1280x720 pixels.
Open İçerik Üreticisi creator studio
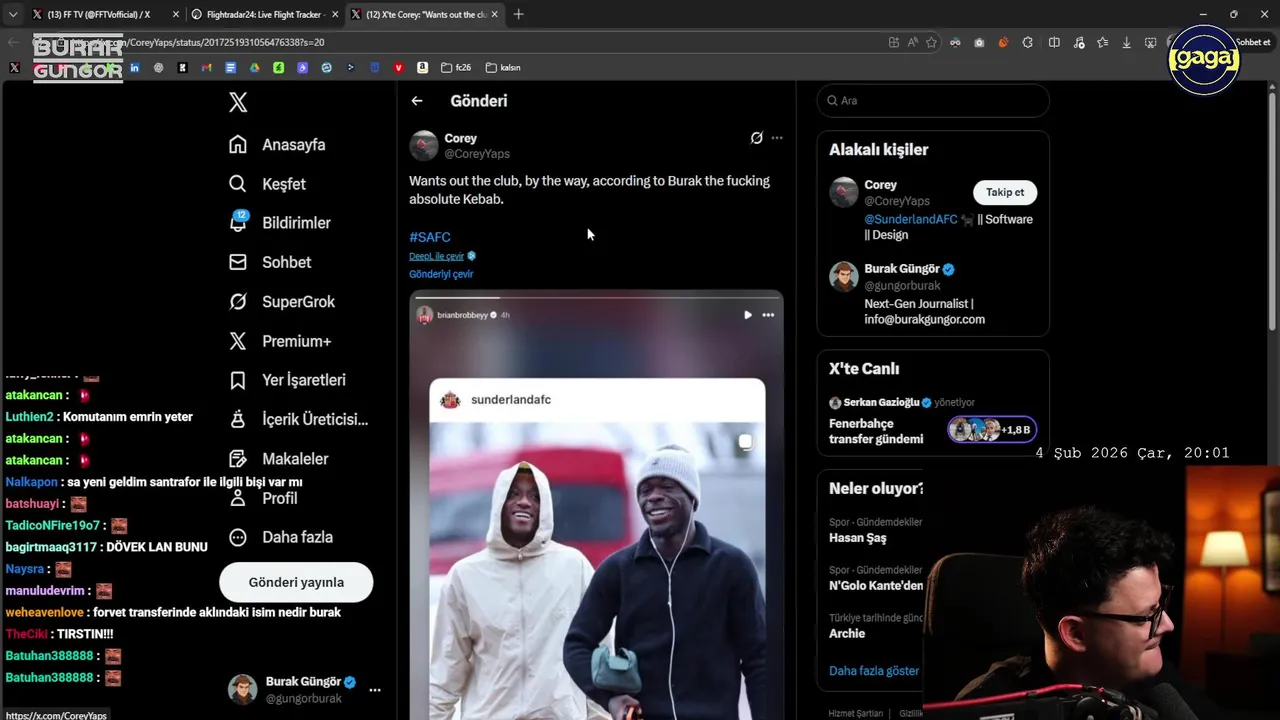(x=298, y=420)
